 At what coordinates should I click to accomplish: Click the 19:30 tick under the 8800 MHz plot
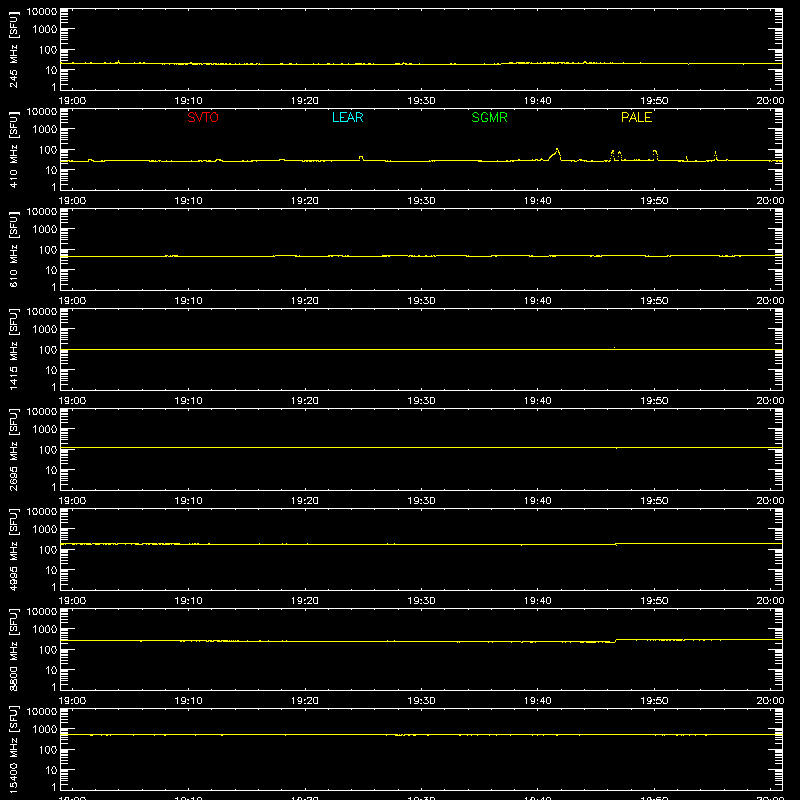[421, 701]
